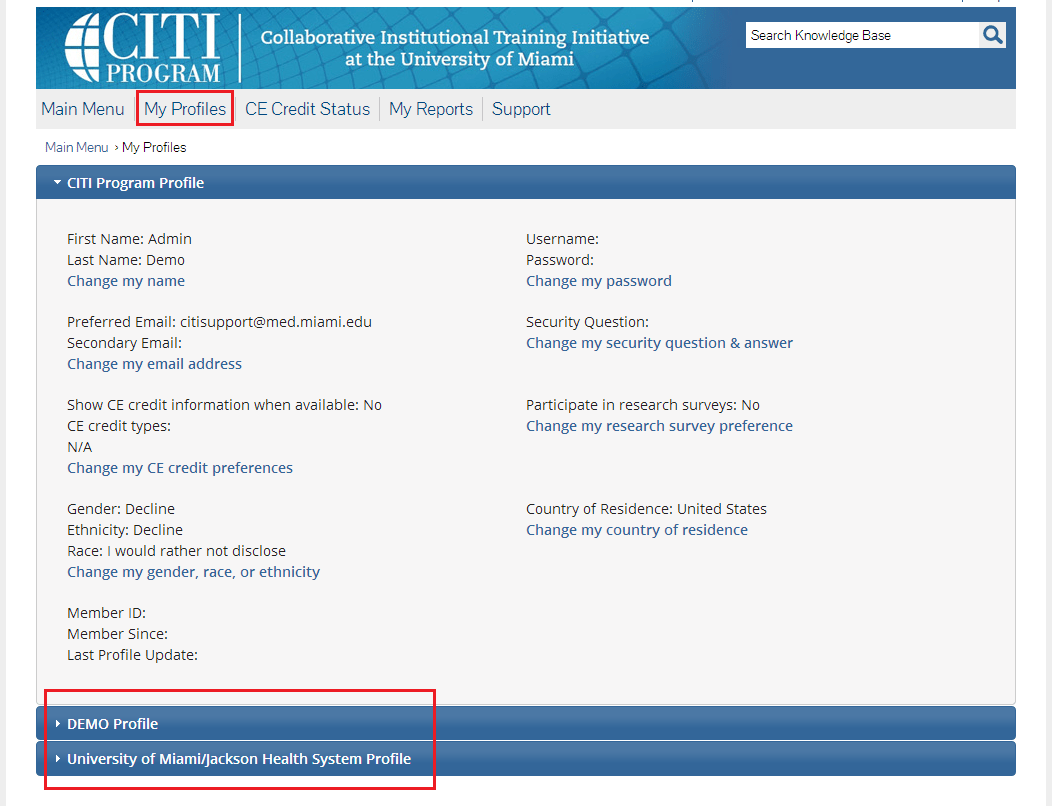
Task: Select My Profiles in navigation bar
Action: click(x=185, y=109)
